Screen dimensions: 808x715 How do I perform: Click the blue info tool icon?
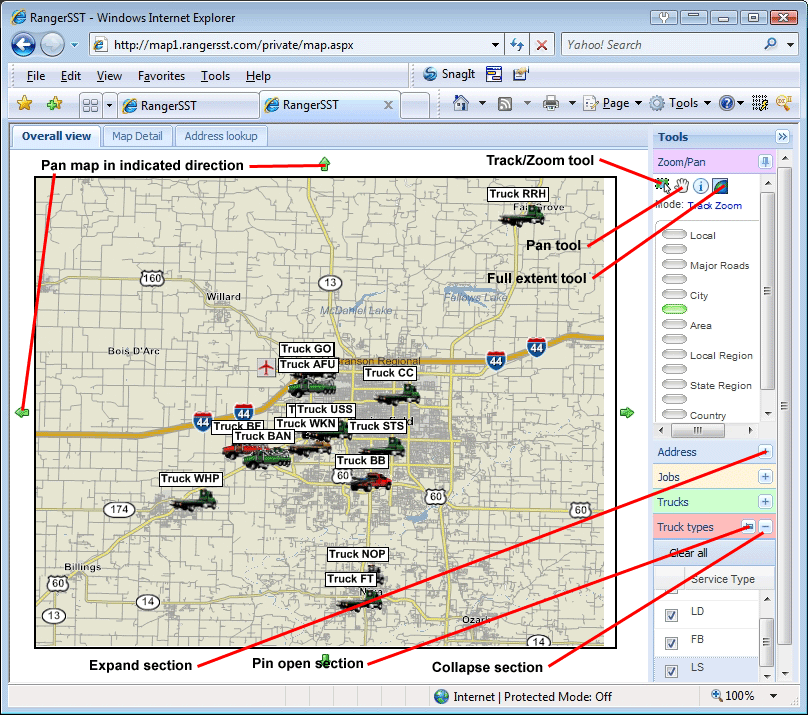pos(701,186)
